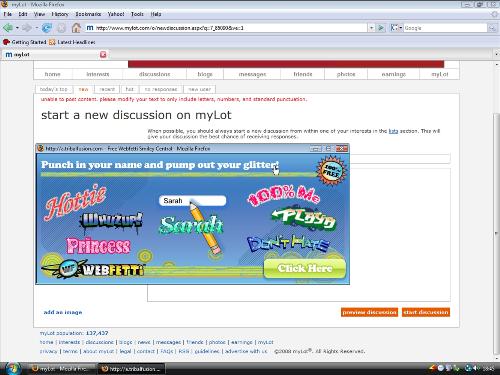Click the preview discussion button

pos(369,312)
